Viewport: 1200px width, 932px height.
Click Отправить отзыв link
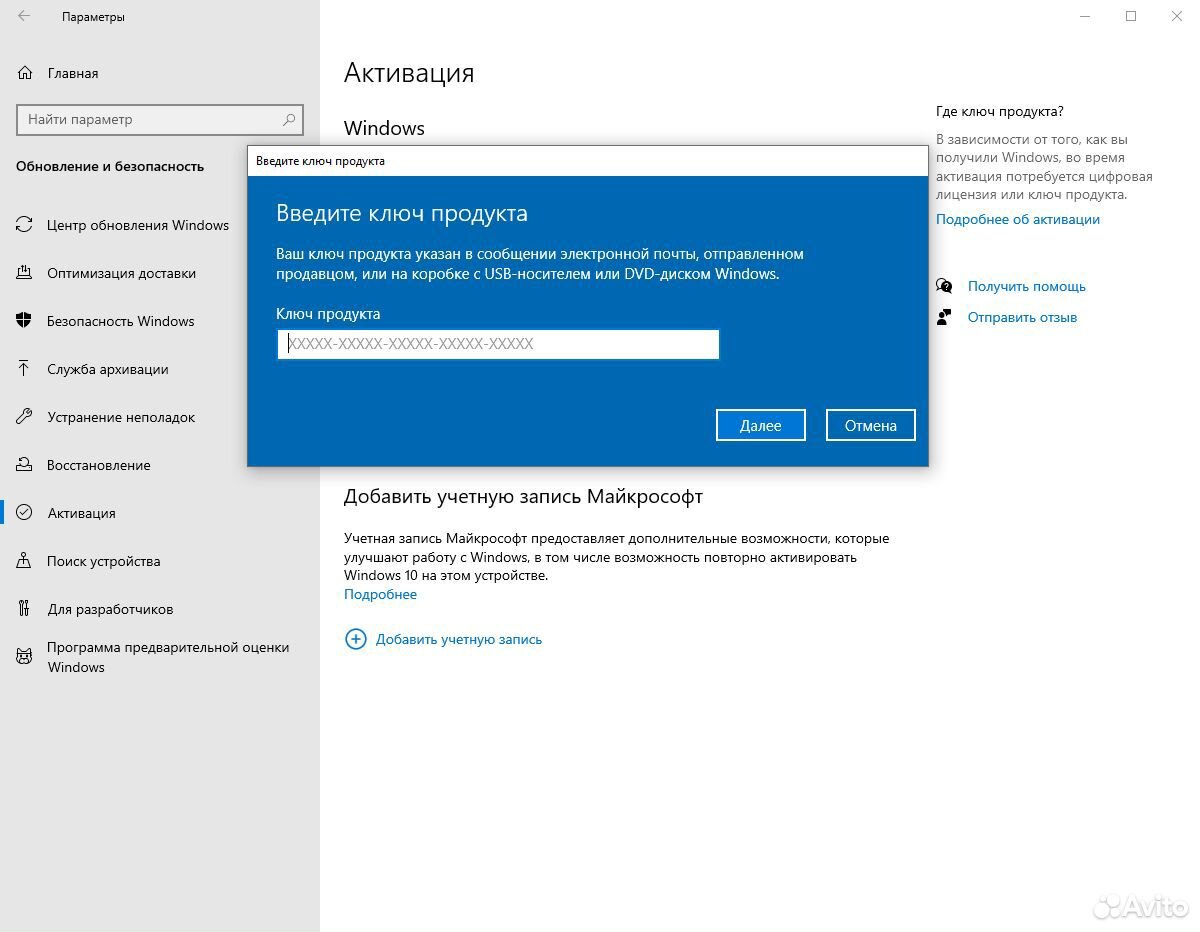click(1022, 317)
